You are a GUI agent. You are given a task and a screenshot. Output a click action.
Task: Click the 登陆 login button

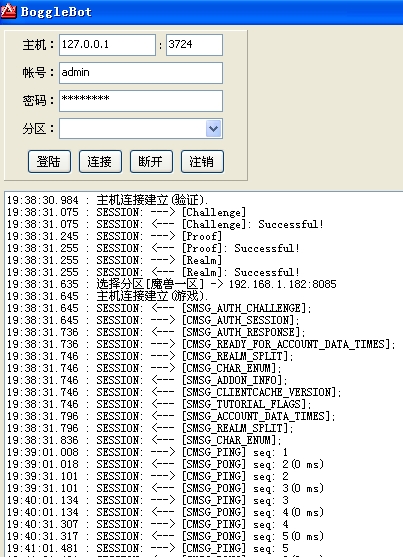[49, 162]
